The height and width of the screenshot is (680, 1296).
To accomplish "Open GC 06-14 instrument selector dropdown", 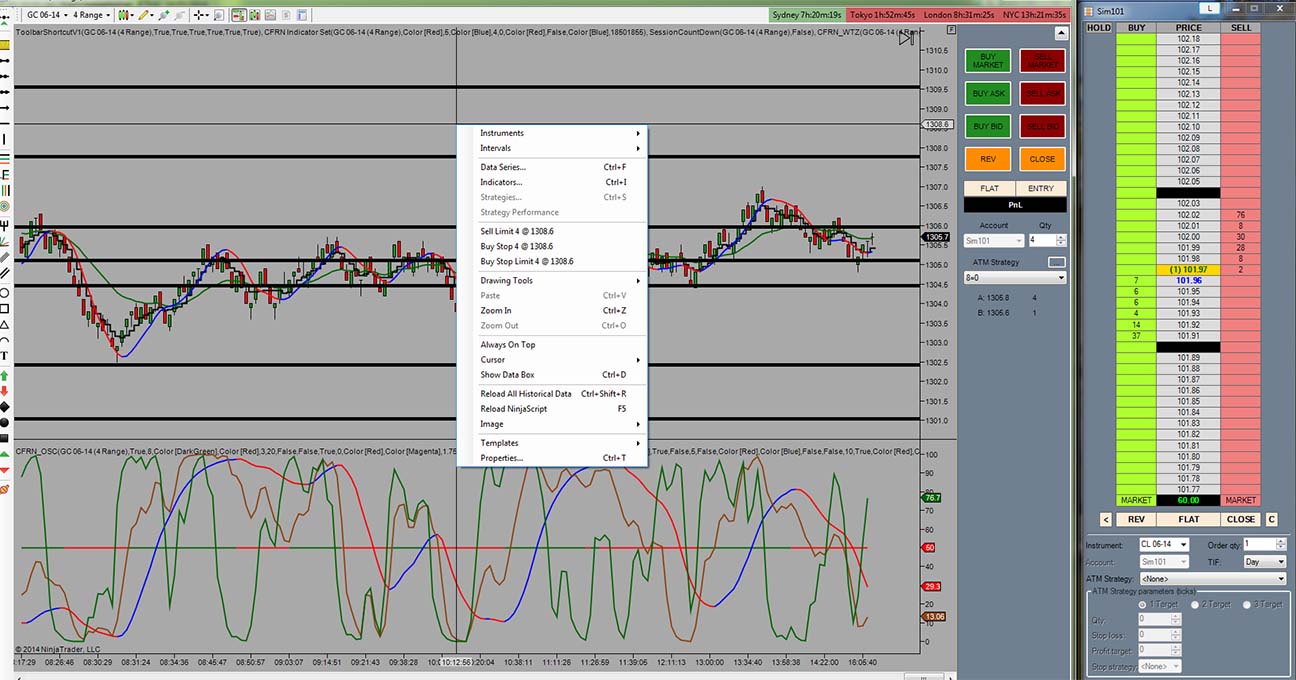I will pos(48,15).
